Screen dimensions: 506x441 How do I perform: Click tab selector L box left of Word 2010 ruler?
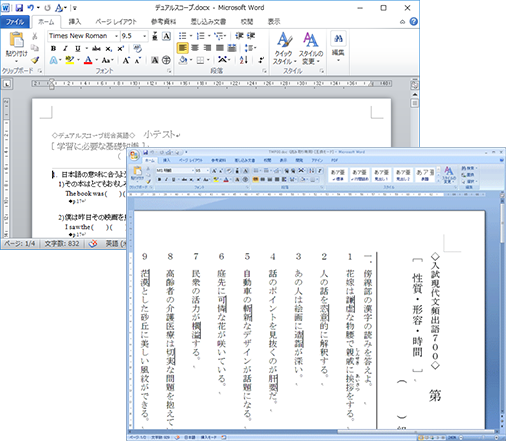[7, 84]
